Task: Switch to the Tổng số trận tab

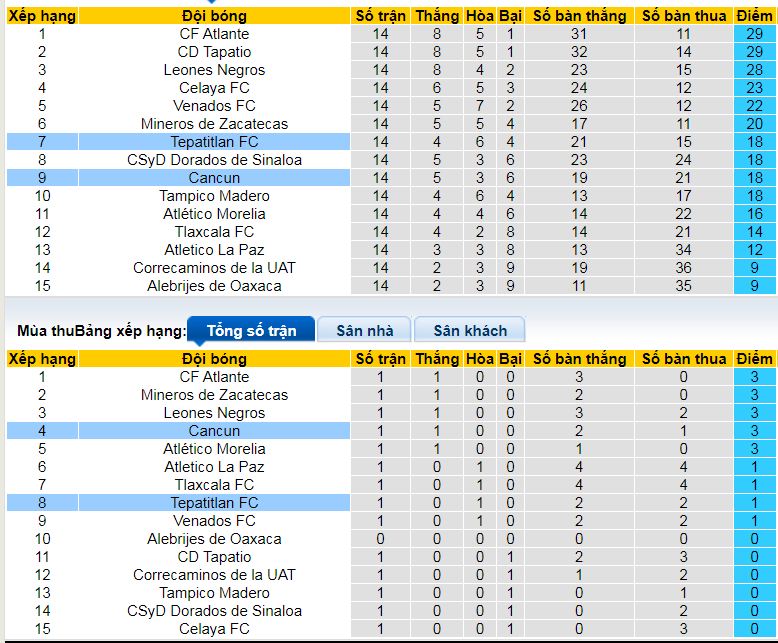Action: click(251, 330)
